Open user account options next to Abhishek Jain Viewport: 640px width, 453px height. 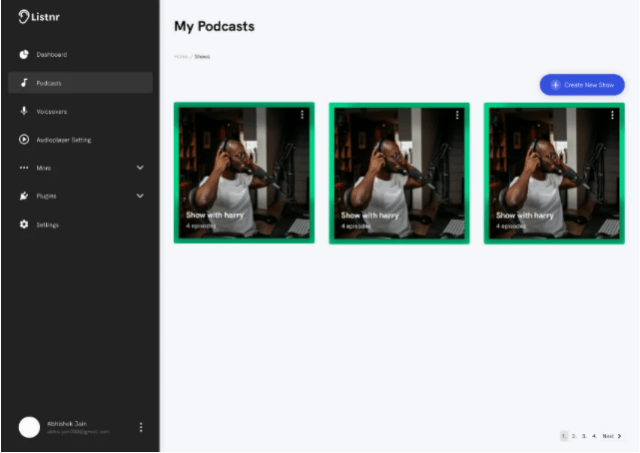pos(141,427)
